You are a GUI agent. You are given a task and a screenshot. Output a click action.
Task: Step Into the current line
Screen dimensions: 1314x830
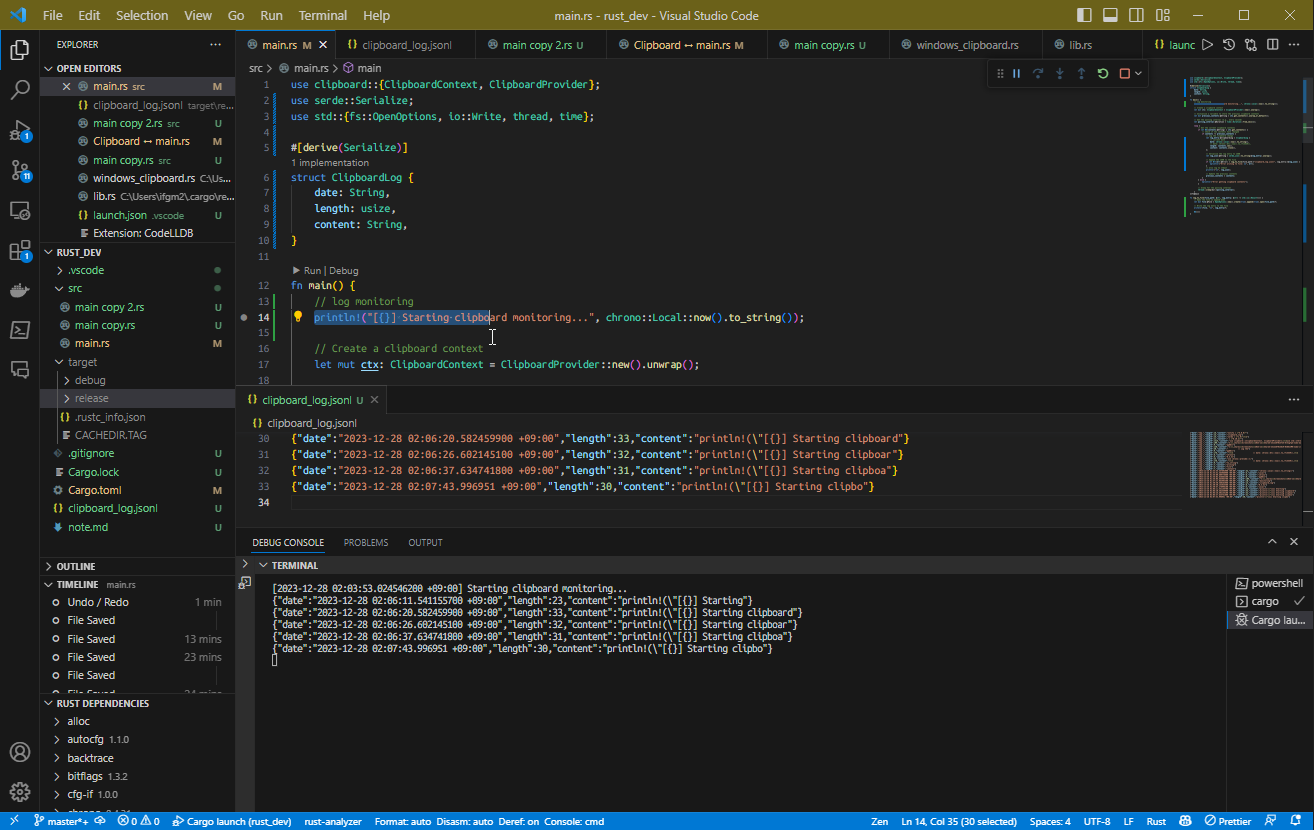click(1060, 73)
